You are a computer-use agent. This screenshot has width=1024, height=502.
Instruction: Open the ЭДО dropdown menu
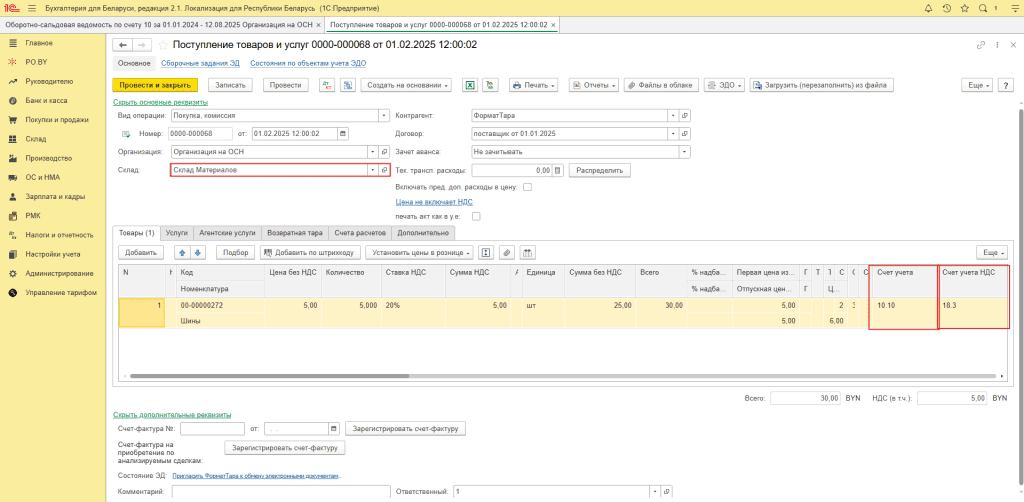(725, 86)
